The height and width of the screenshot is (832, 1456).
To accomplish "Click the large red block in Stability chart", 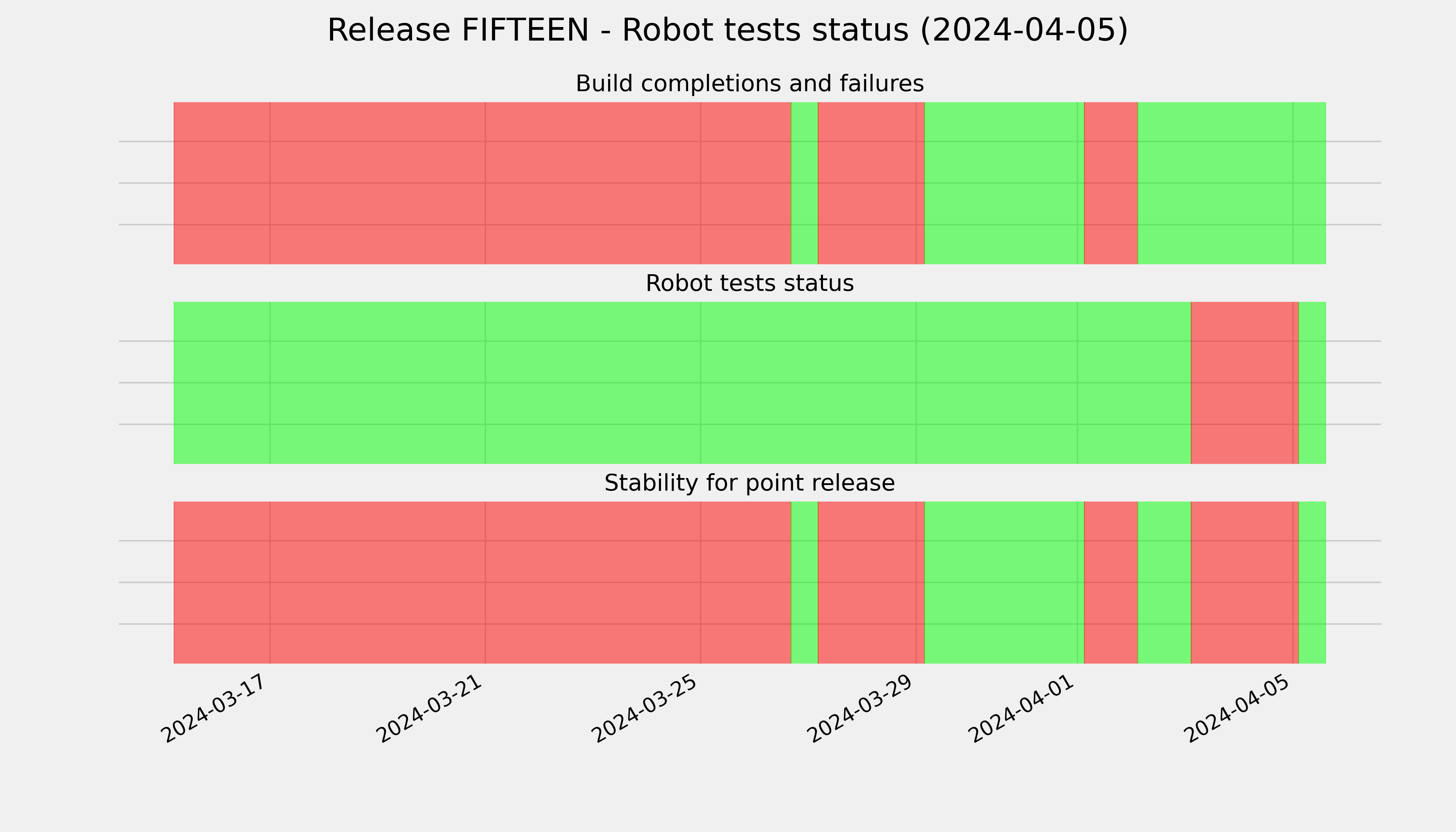I will tap(482, 582).
